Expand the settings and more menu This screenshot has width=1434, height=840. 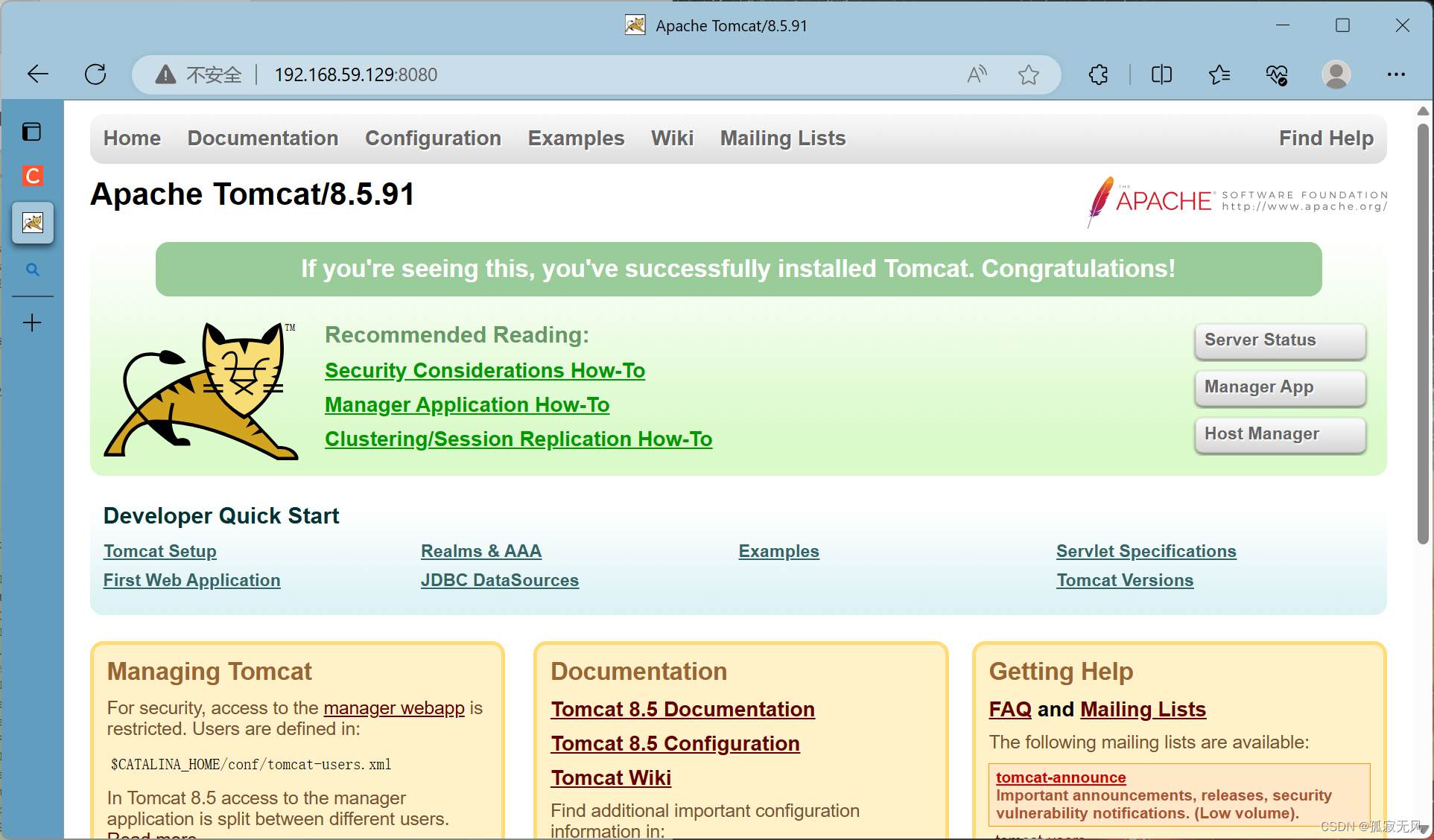(x=1396, y=74)
